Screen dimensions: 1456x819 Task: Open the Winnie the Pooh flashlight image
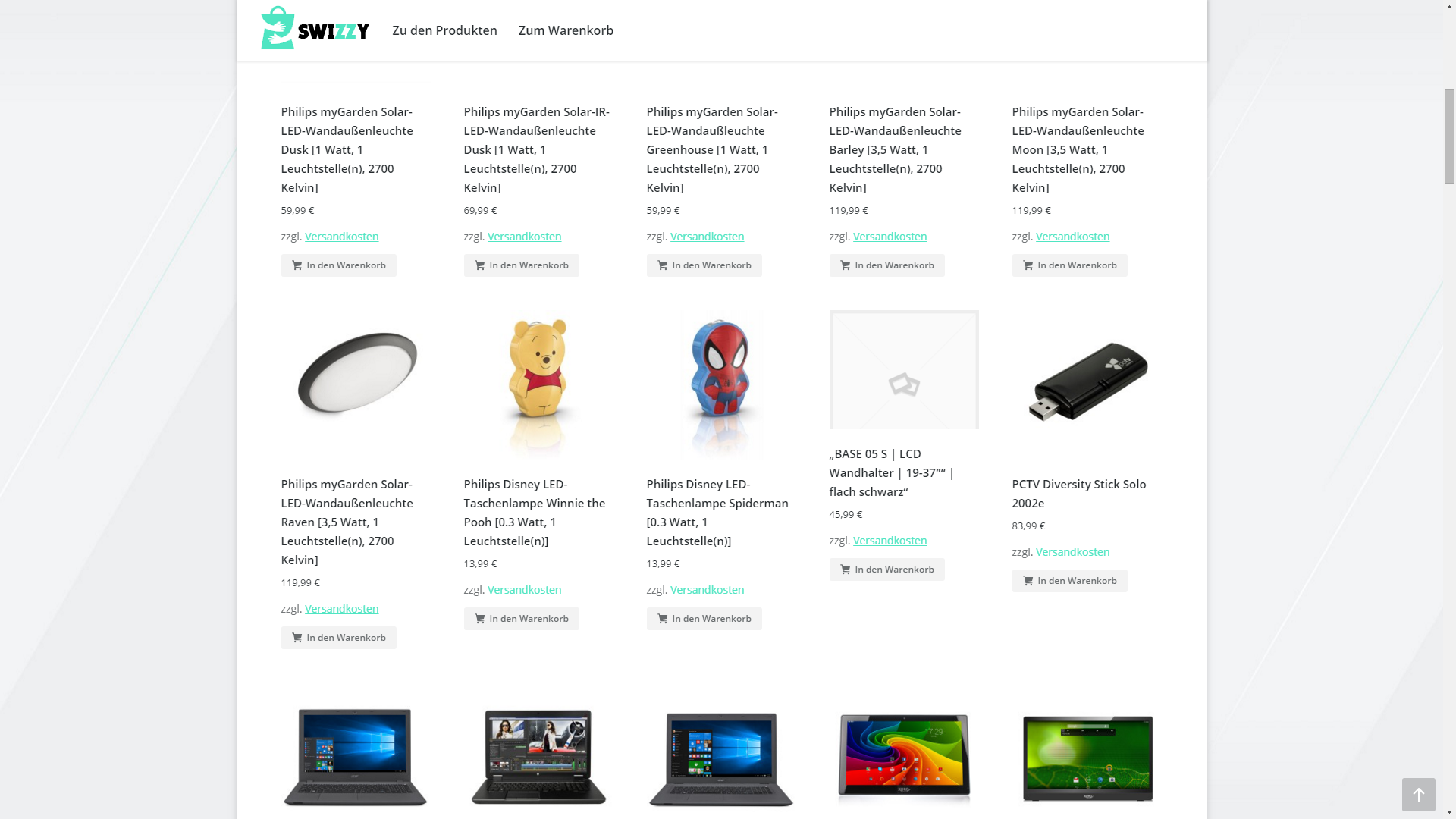[538, 384]
